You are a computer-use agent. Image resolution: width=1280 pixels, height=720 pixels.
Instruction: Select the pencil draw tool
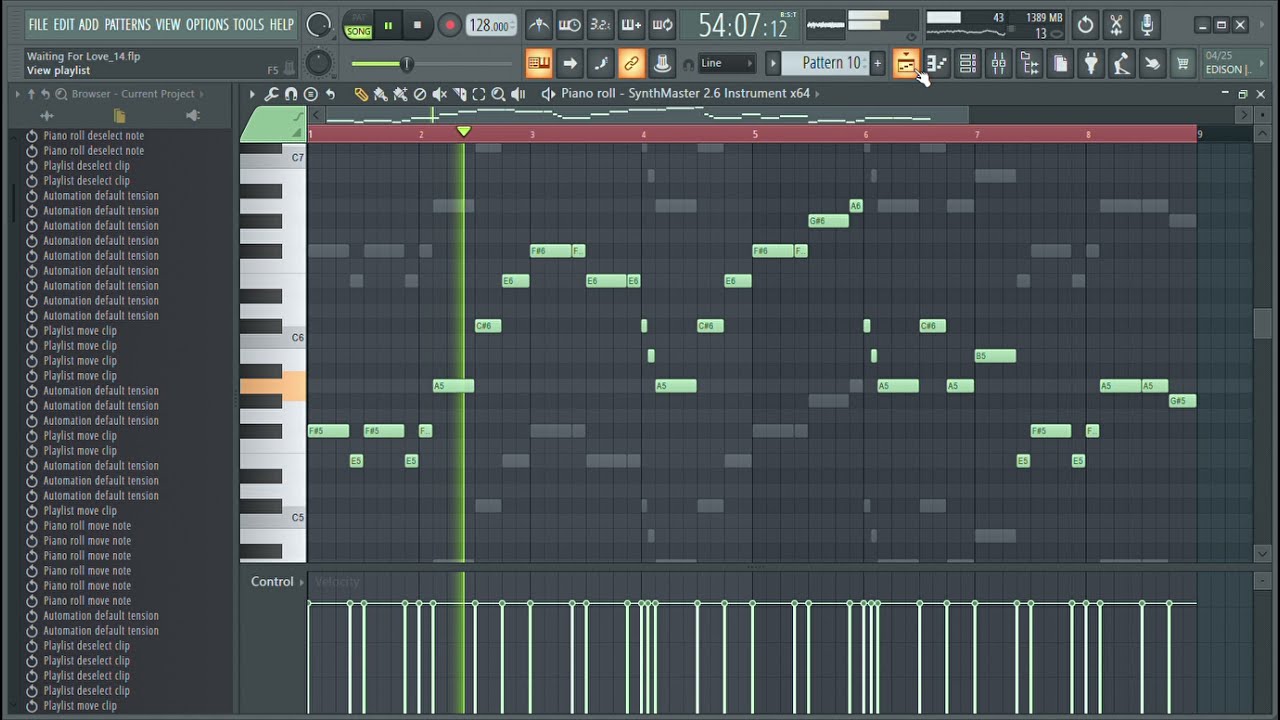coord(361,94)
